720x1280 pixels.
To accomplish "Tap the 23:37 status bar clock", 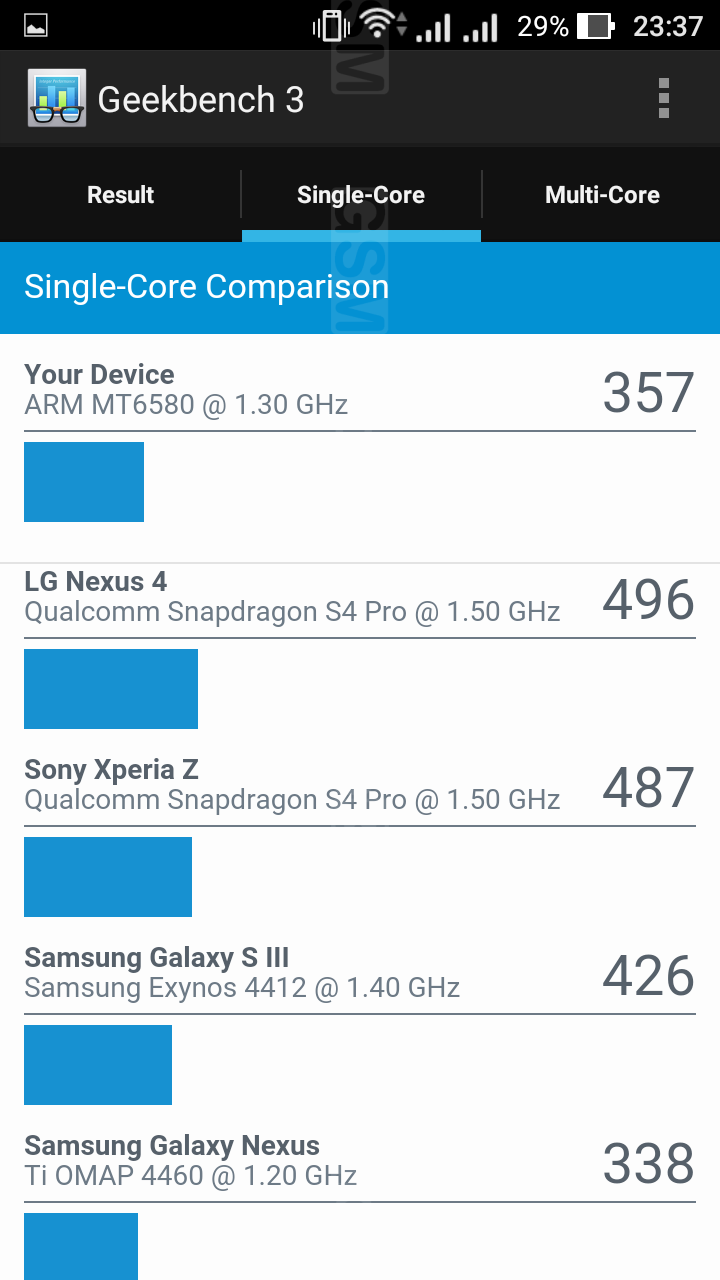I will pos(668,26).
